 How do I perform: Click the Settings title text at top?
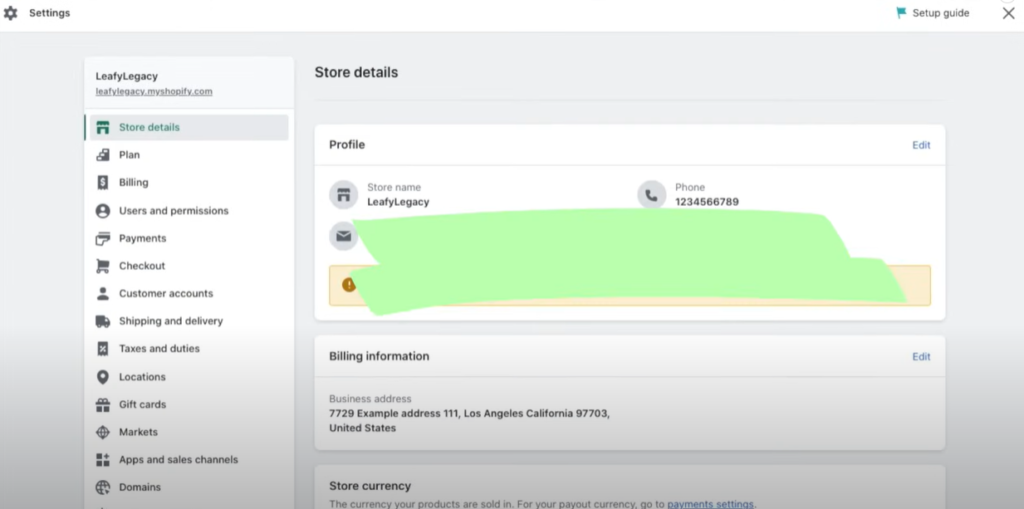point(50,13)
